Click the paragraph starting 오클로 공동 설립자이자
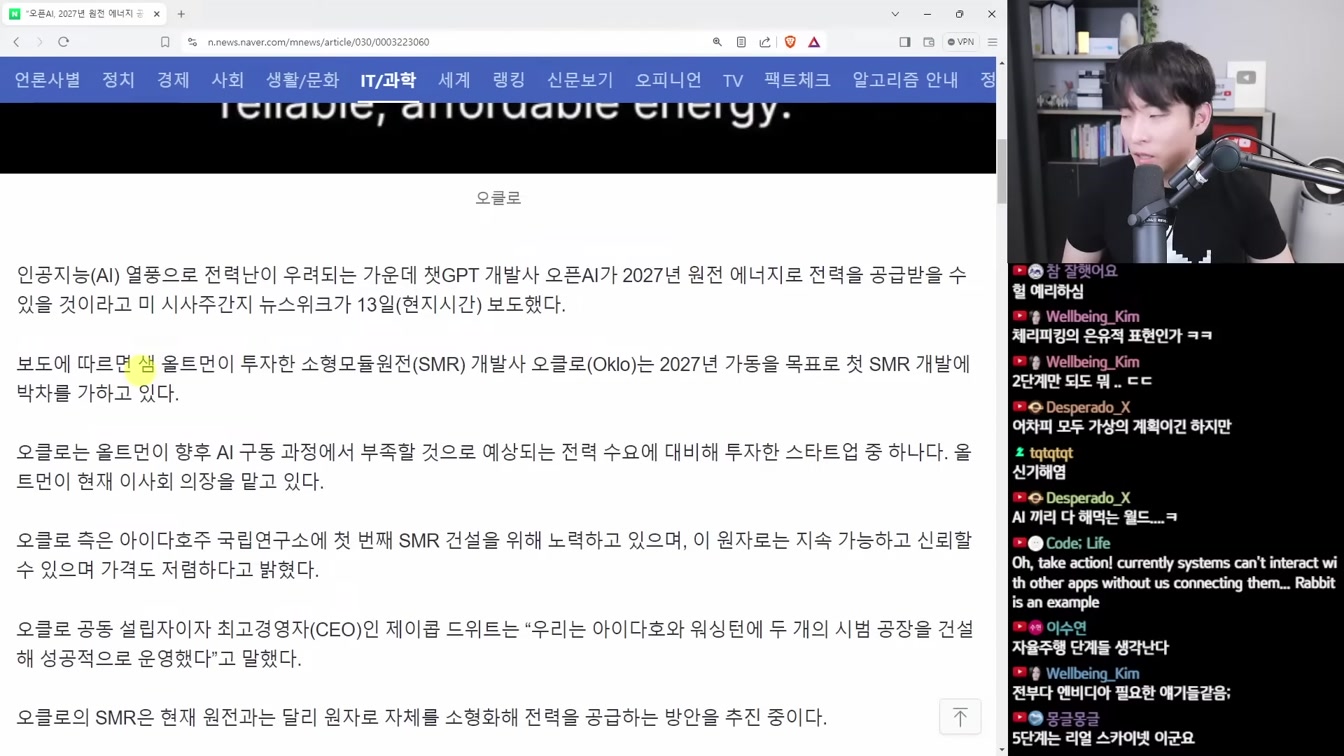Viewport: 1344px width, 756px height. (494, 644)
